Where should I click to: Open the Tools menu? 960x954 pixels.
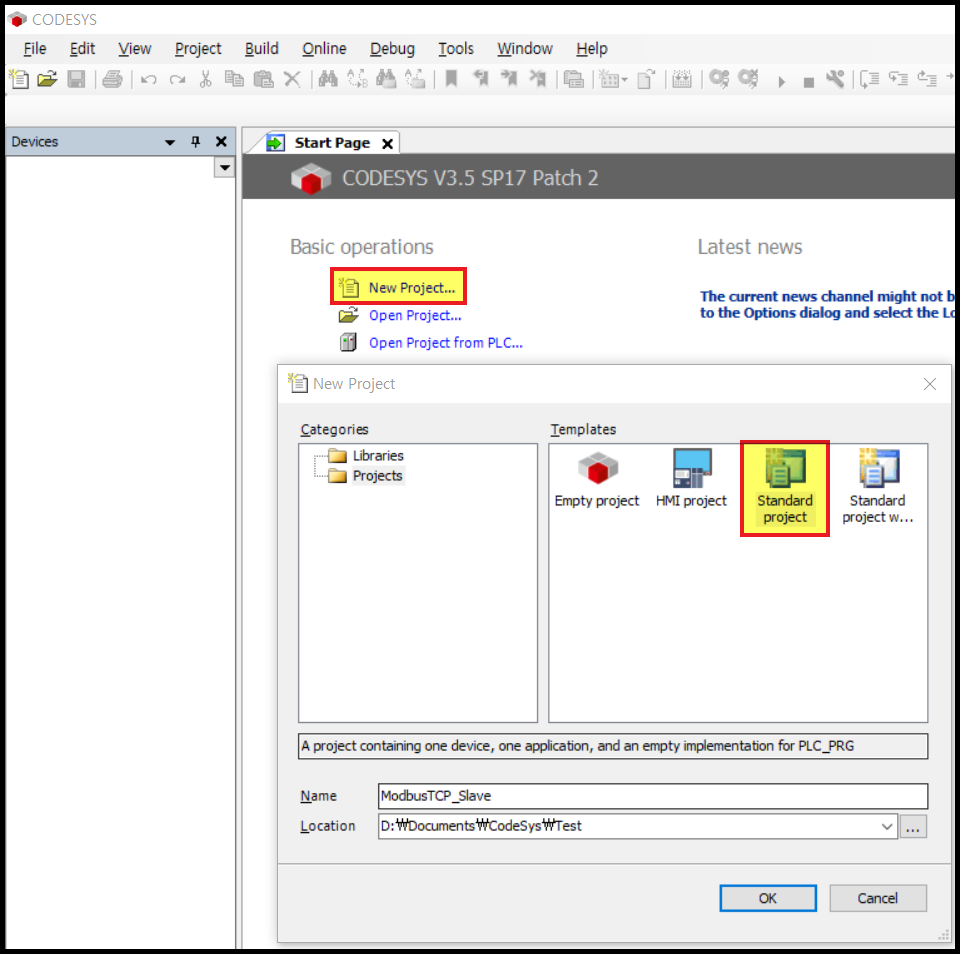[x=456, y=48]
